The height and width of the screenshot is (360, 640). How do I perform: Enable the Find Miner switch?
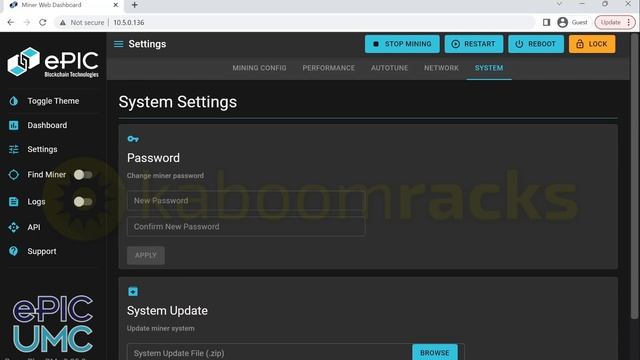[x=83, y=175]
